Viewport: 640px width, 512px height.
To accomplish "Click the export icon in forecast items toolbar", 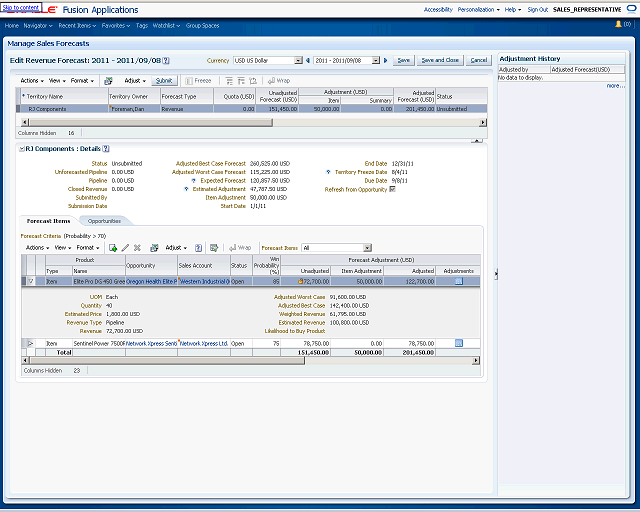I will [x=154, y=248].
